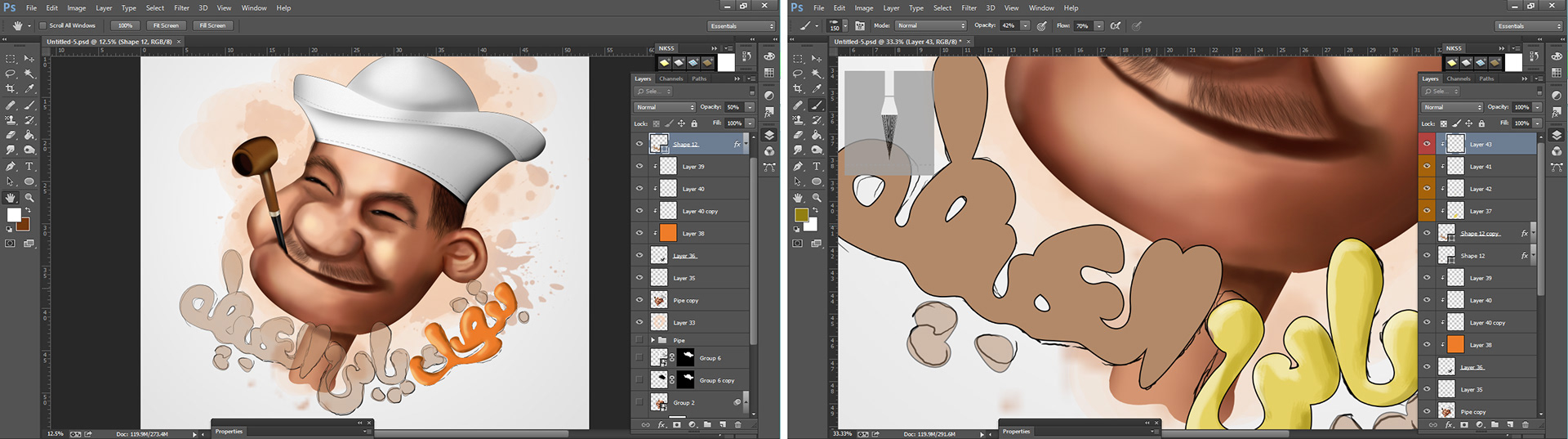Select the Brush tool in left window
Viewport: 1568px width, 439px height.
click(x=29, y=105)
